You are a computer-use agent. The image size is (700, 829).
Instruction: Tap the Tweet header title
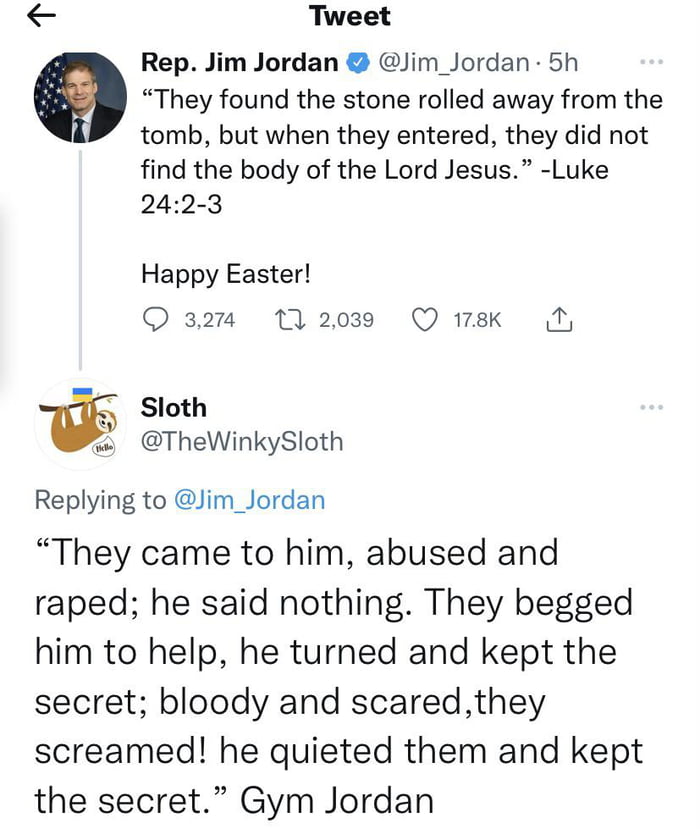click(x=350, y=16)
